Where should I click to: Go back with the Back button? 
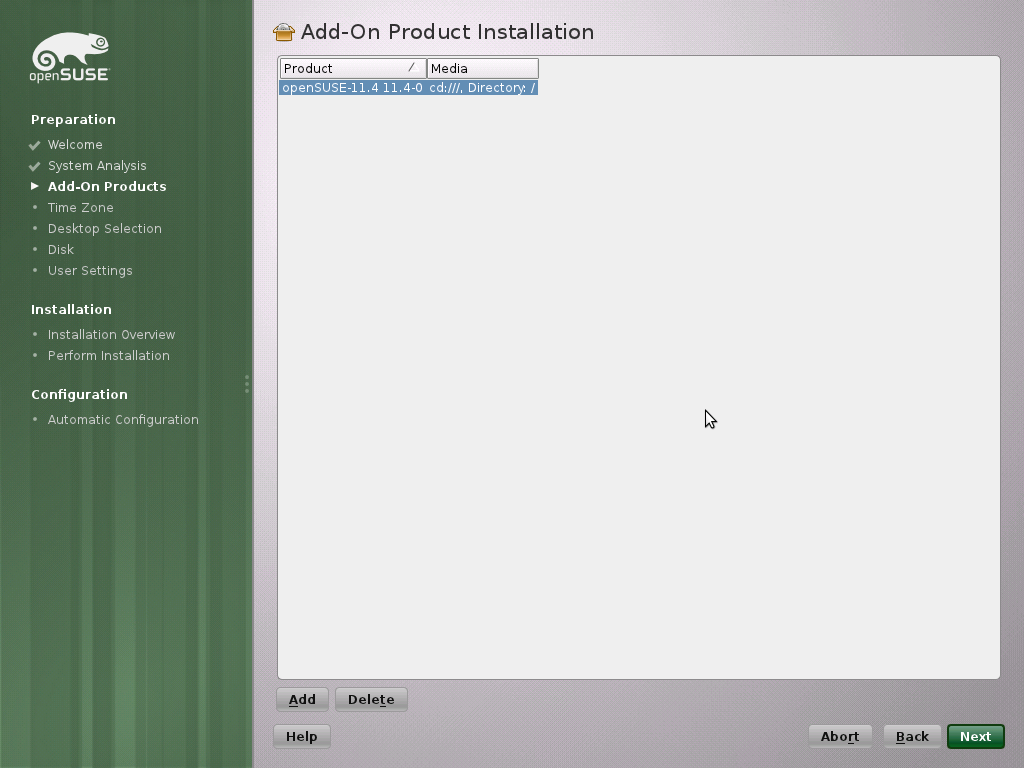tap(912, 736)
